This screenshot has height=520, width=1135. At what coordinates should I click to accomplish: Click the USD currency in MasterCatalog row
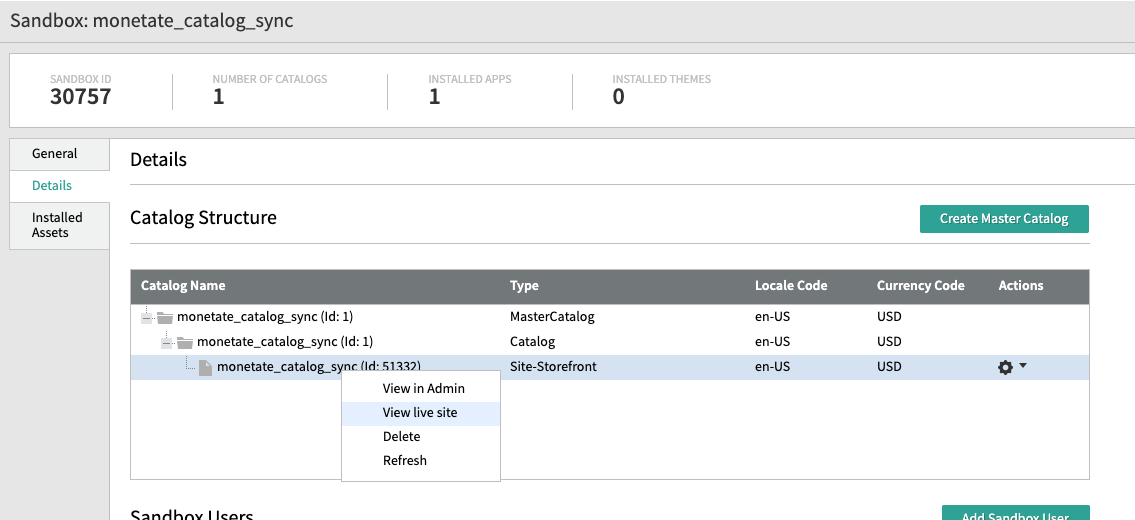(890, 317)
